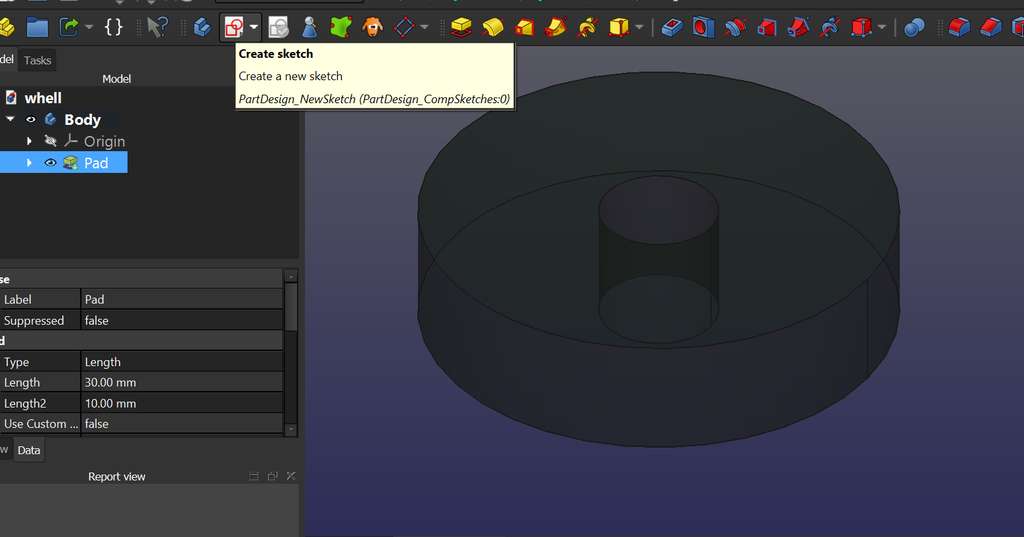Click the Report view panel title
1024x537 pixels.
click(x=117, y=476)
